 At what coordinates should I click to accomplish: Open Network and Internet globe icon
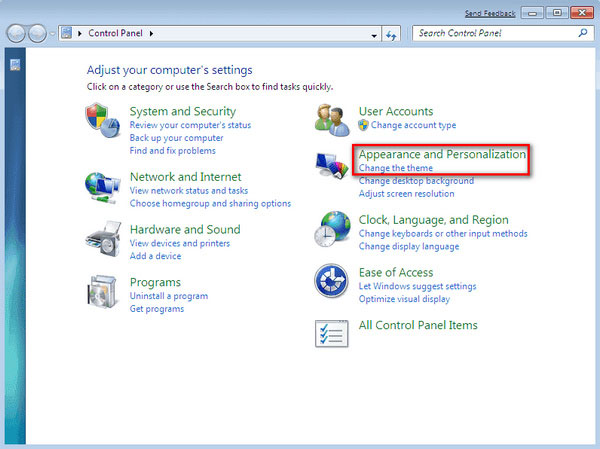point(103,188)
